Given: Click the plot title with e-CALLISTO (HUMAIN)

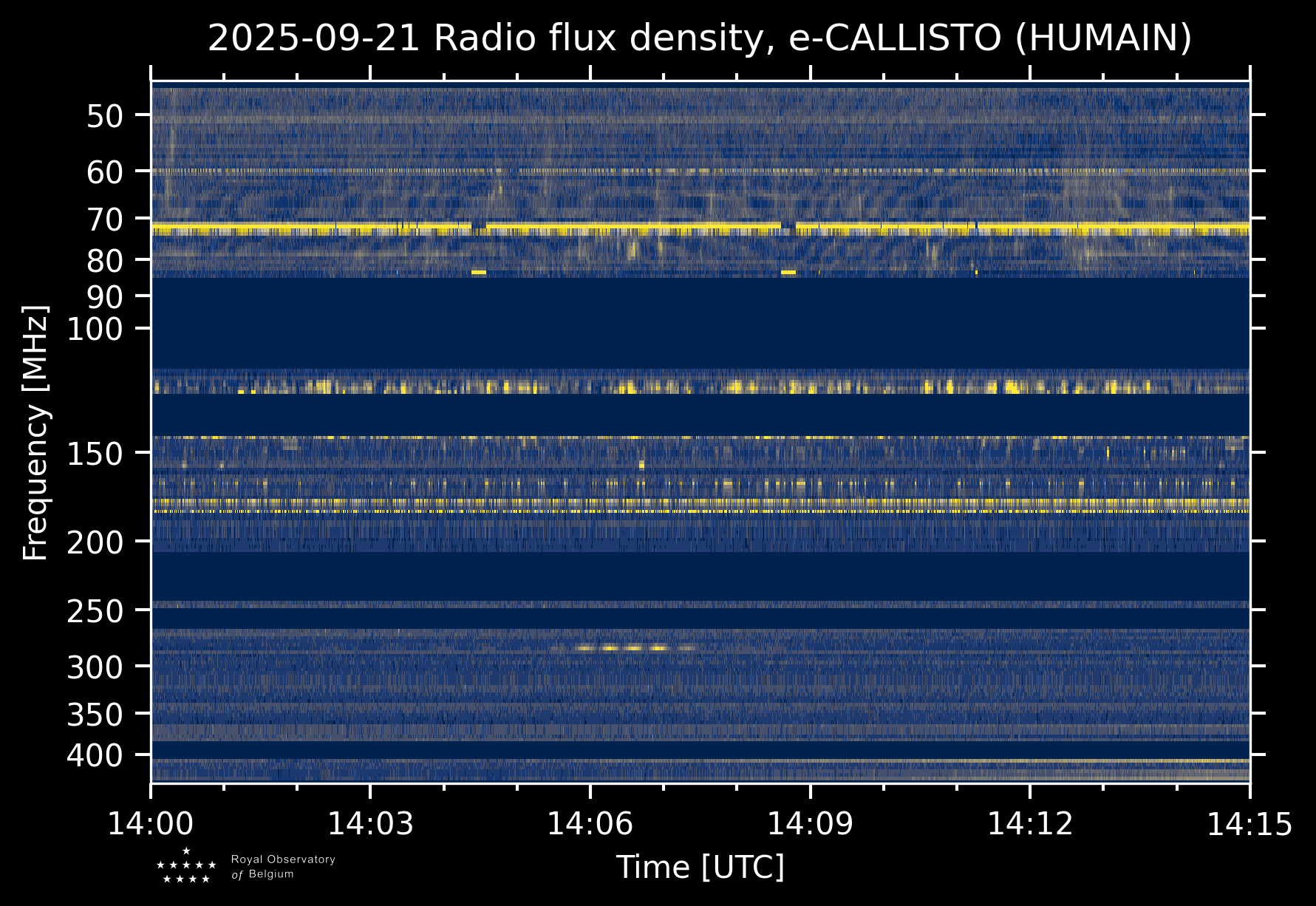Looking at the screenshot, I should tap(700, 38).
